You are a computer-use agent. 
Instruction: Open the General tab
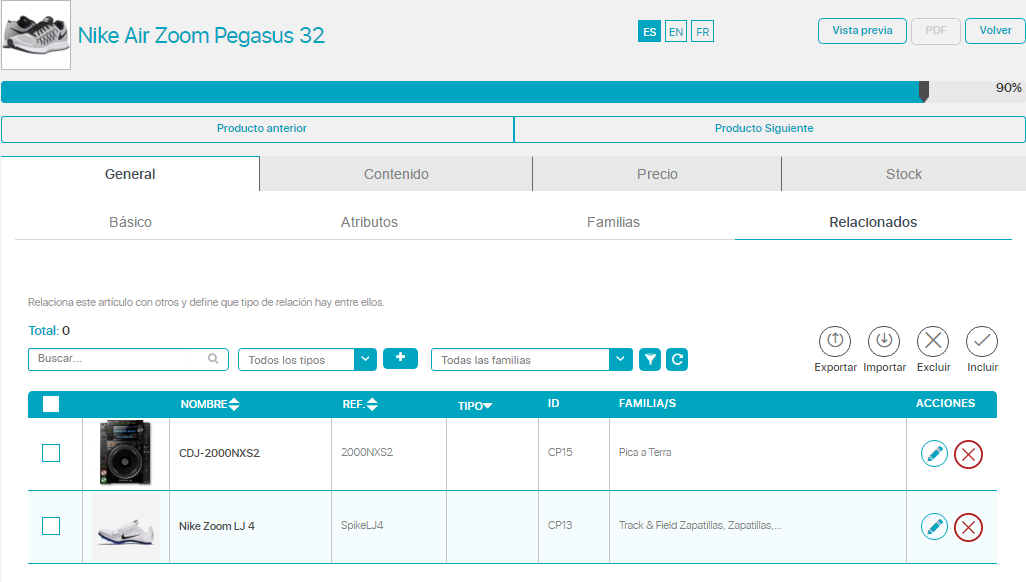pyautogui.click(x=130, y=174)
